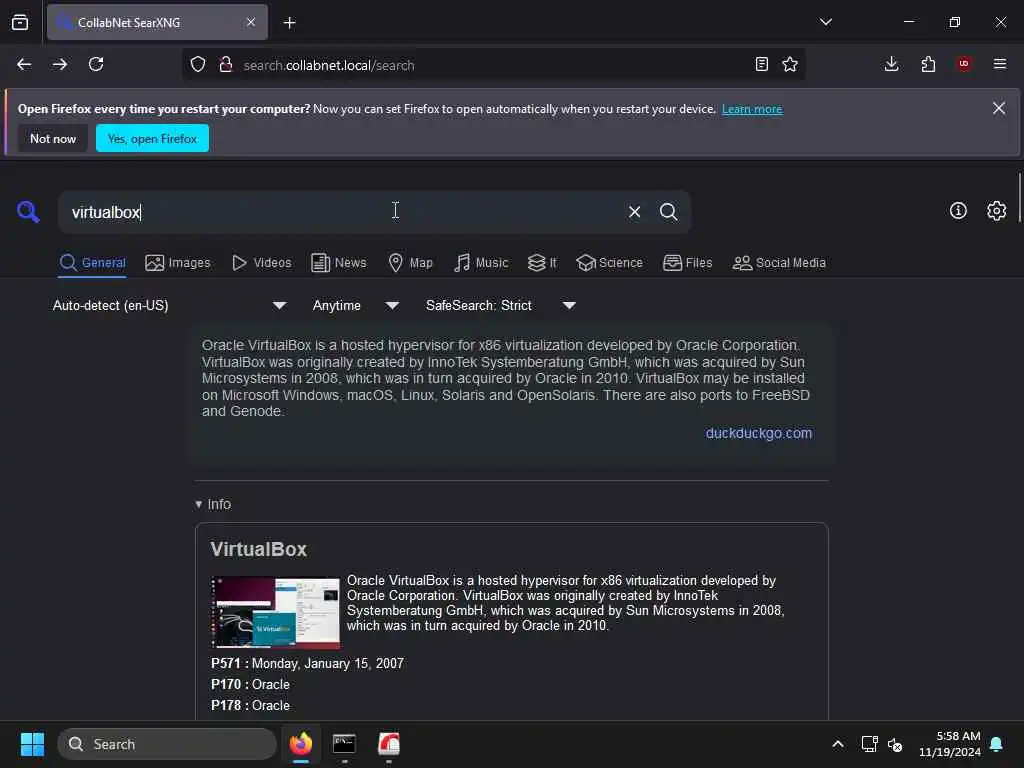
Task: Open red app icon in taskbar
Action: (x=389, y=744)
